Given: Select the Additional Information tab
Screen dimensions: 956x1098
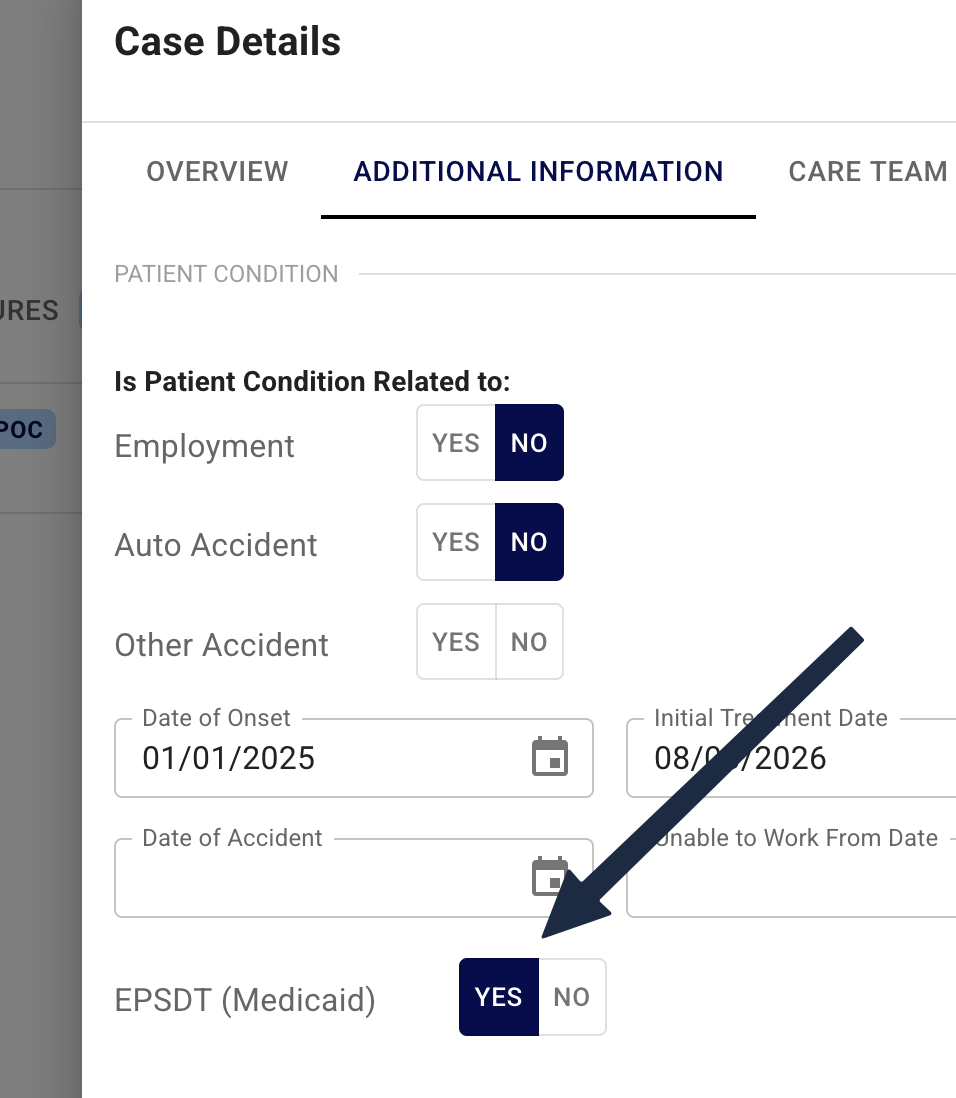Looking at the screenshot, I should coord(538,172).
